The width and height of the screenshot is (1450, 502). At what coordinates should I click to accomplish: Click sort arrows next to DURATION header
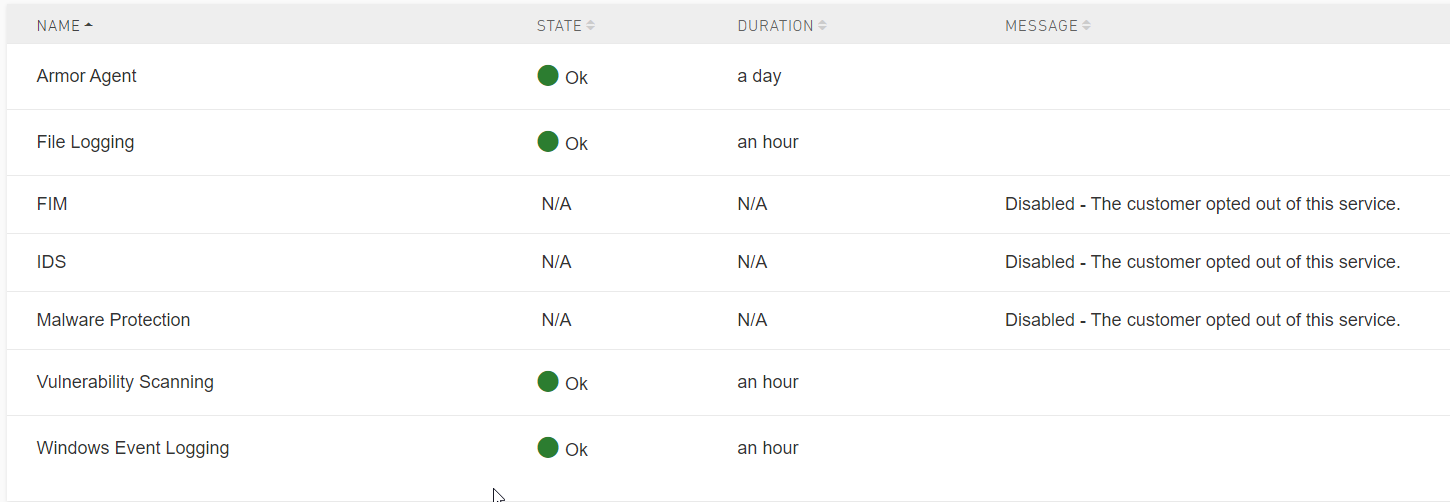click(x=823, y=26)
